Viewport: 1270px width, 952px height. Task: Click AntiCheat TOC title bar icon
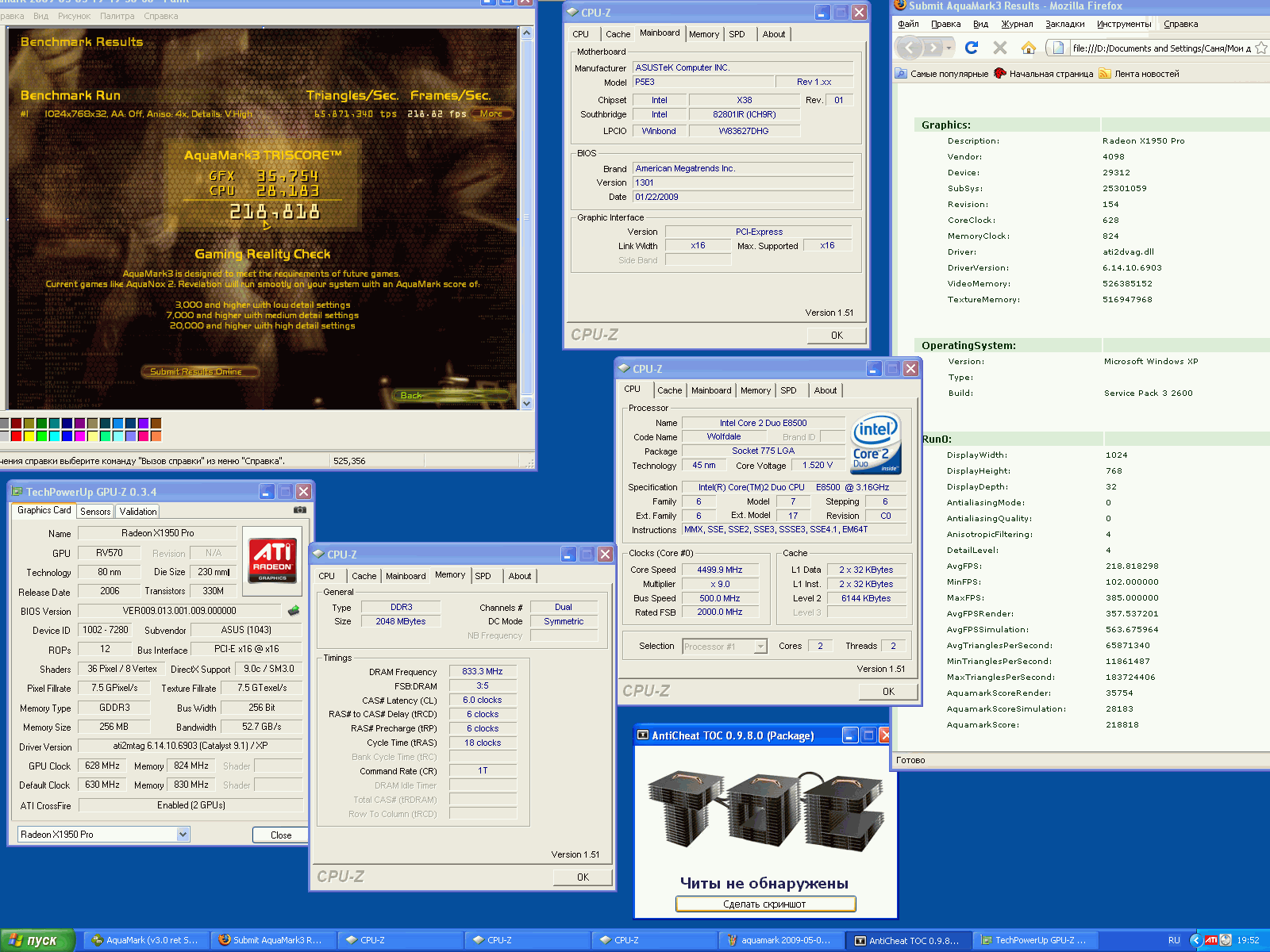pos(643,735)
